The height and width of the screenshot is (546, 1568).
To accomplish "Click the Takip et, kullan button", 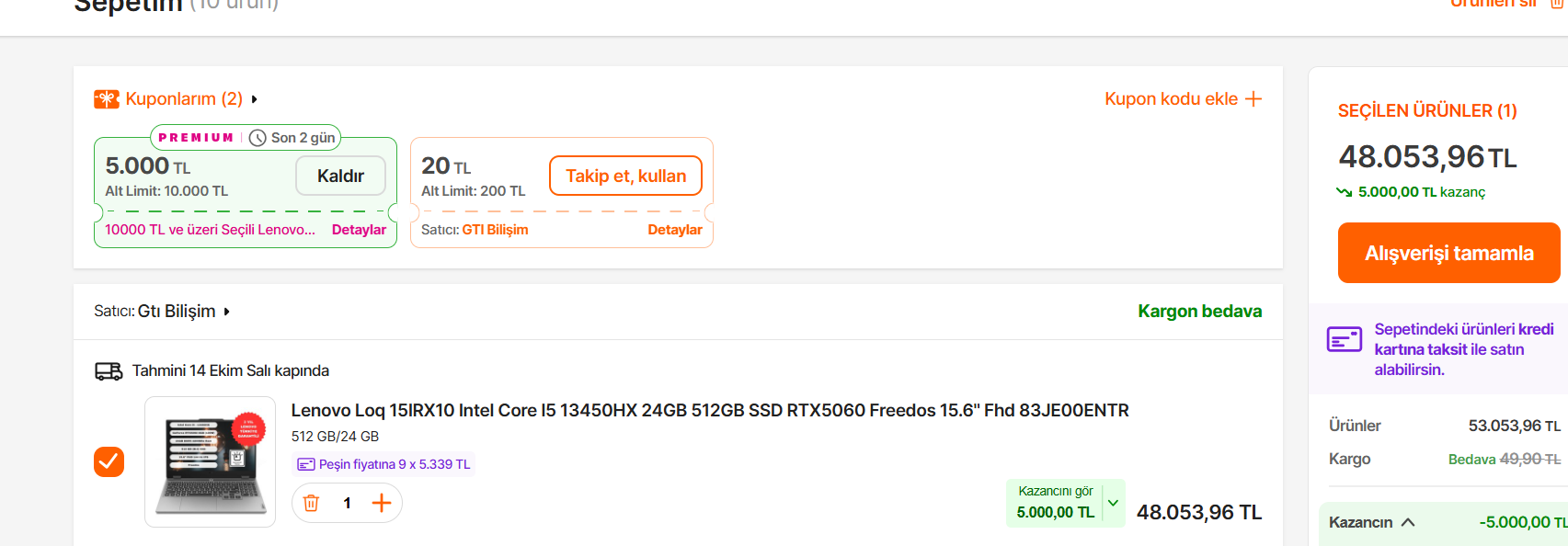I will pyautogui.click(x=625, y=176).
